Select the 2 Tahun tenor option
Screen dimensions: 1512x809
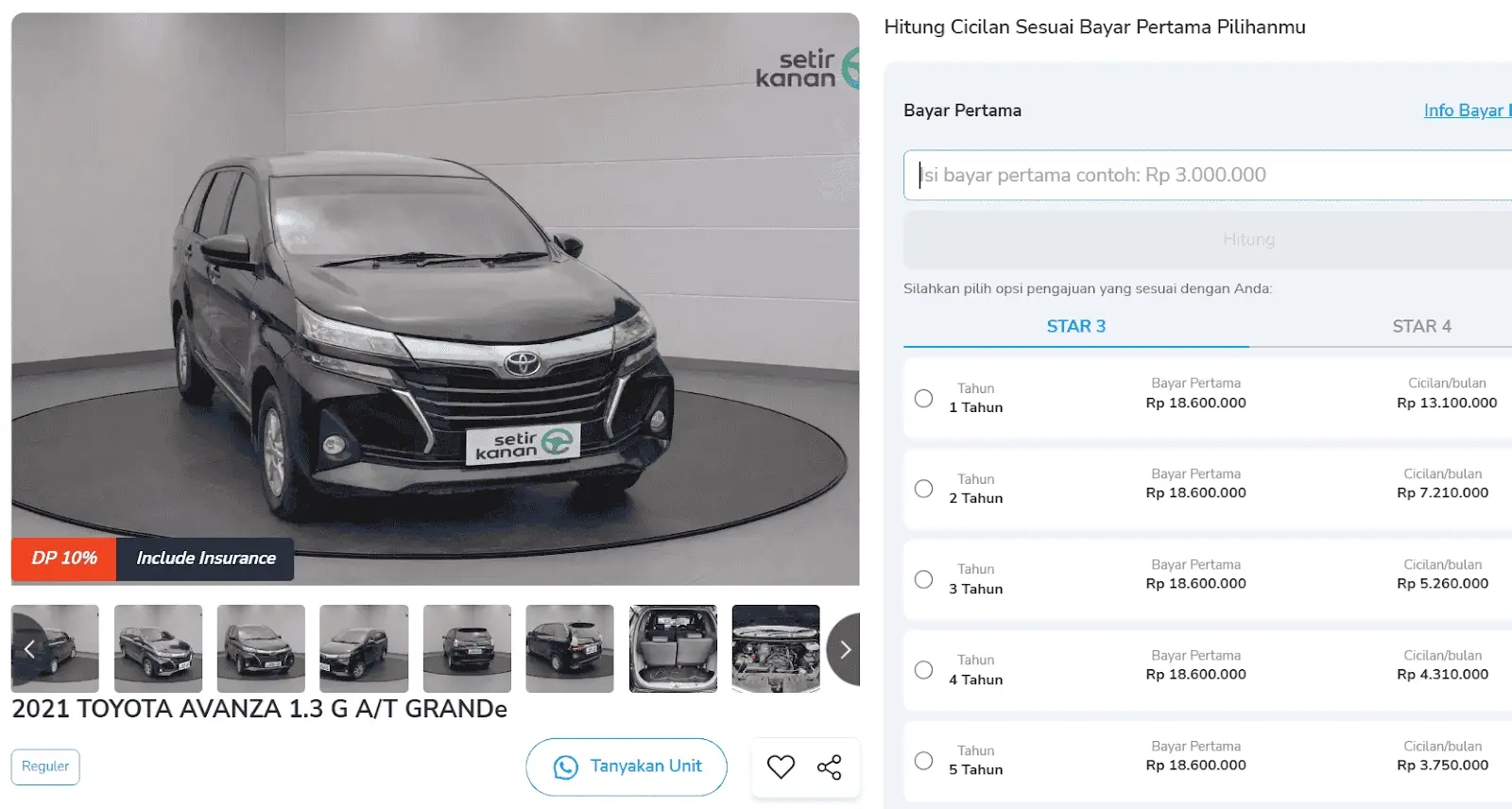click(923, 489)
